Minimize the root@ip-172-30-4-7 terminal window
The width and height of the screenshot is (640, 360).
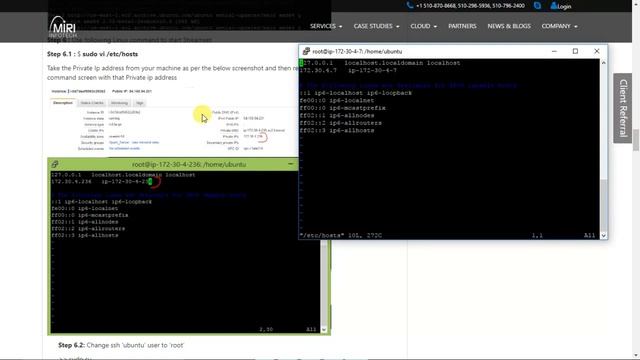(554, 51)
